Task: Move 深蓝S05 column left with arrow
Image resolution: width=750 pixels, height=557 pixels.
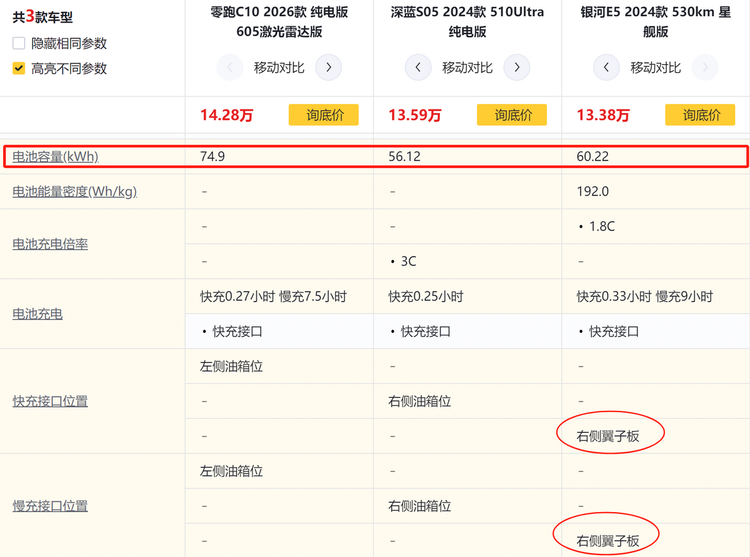Action: point(418,68)
